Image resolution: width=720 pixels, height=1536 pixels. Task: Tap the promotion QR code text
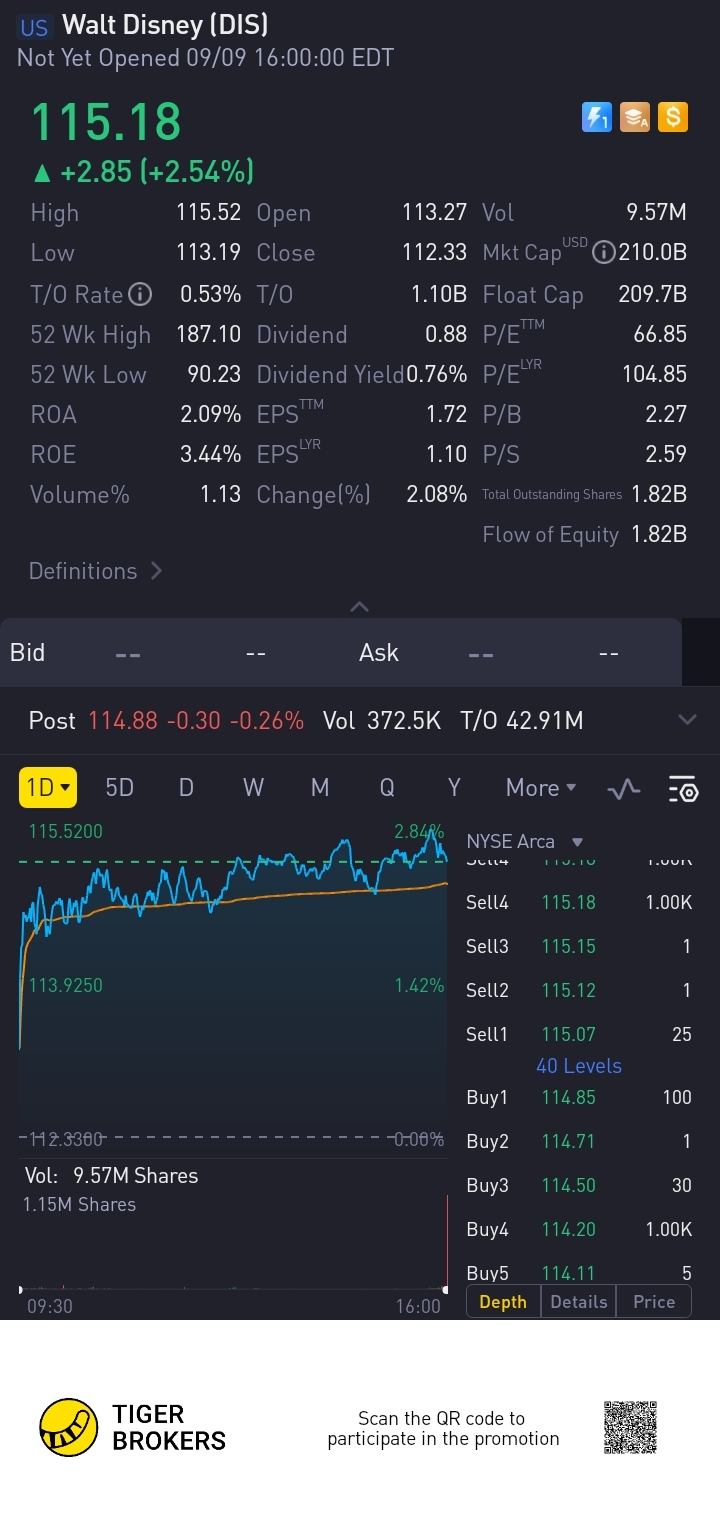443,1428
